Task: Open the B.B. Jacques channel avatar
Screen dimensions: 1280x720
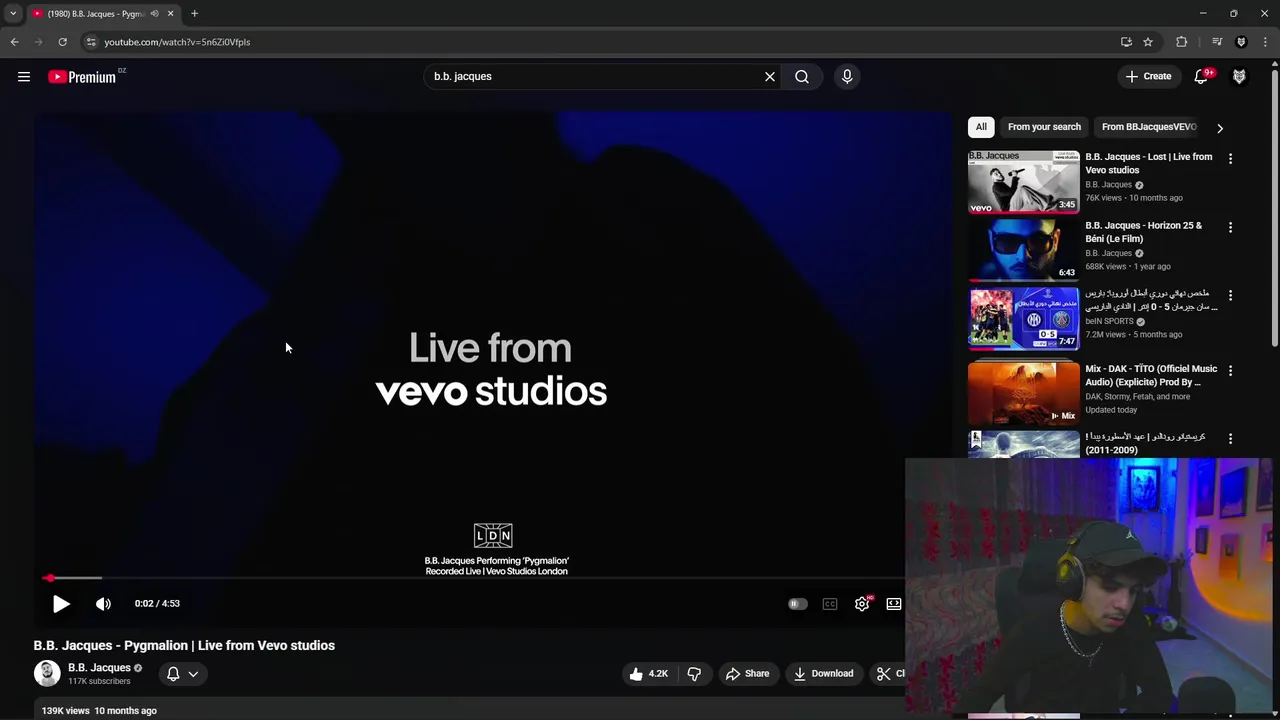Action: pyautogui.click(x=47, y=673)
